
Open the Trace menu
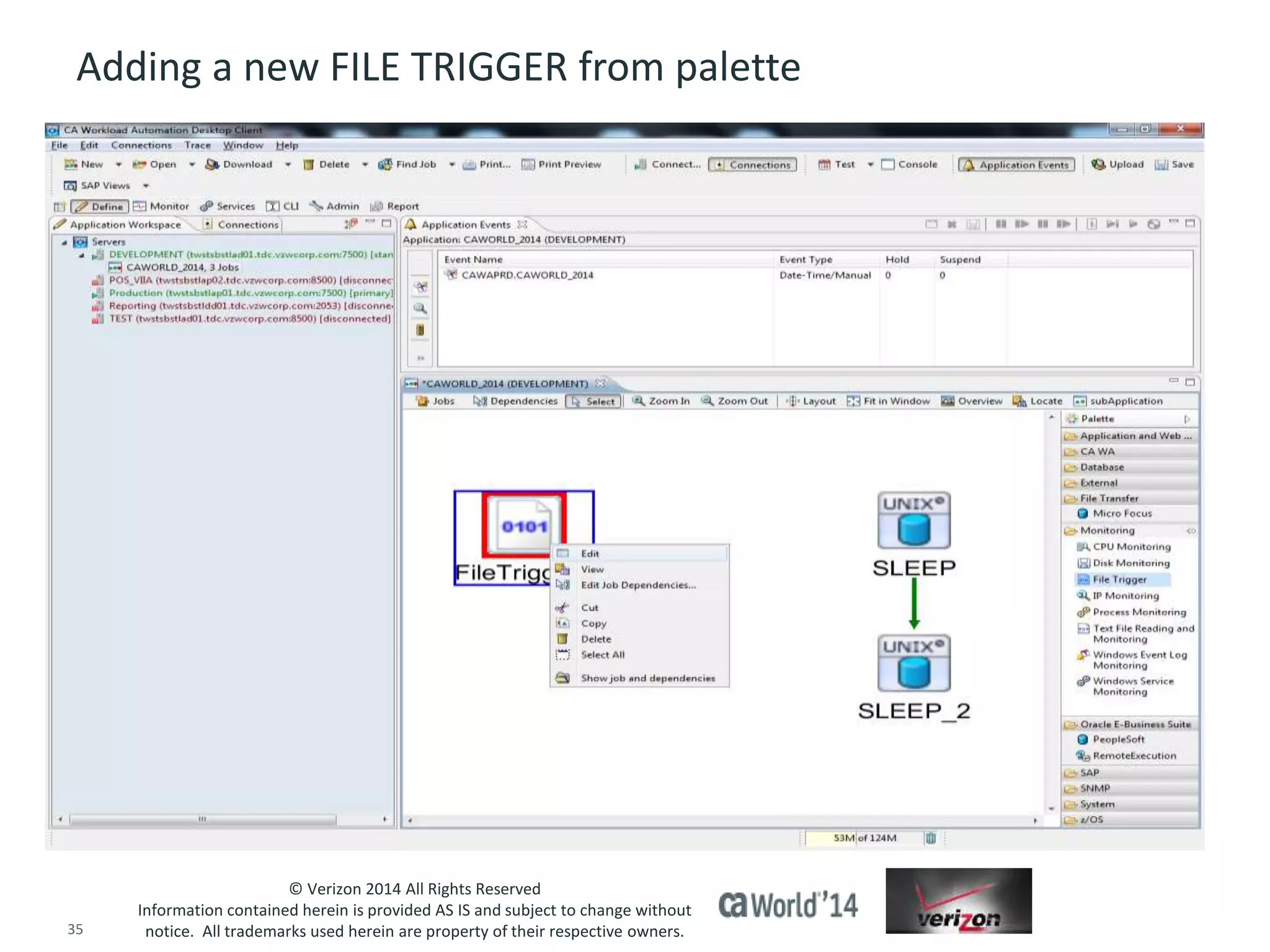(x=197, y=145)
